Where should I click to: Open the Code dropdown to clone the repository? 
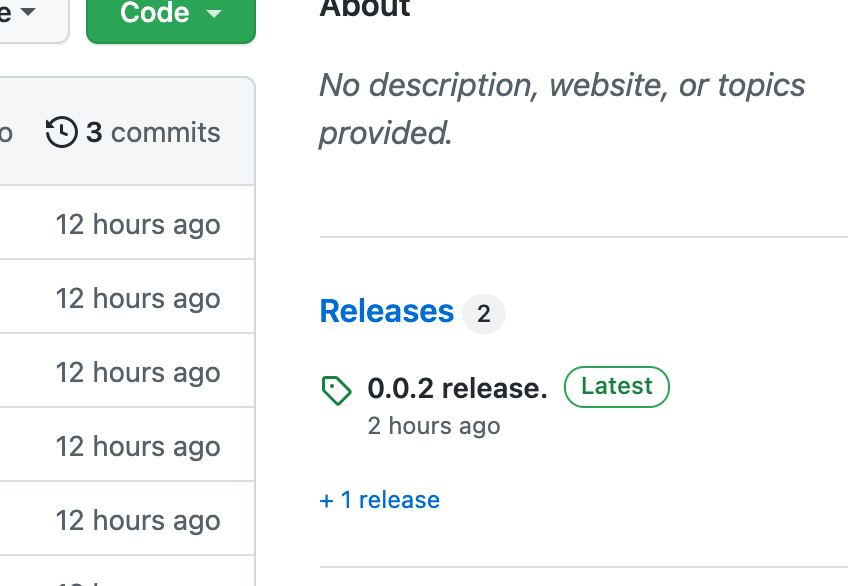170,14
